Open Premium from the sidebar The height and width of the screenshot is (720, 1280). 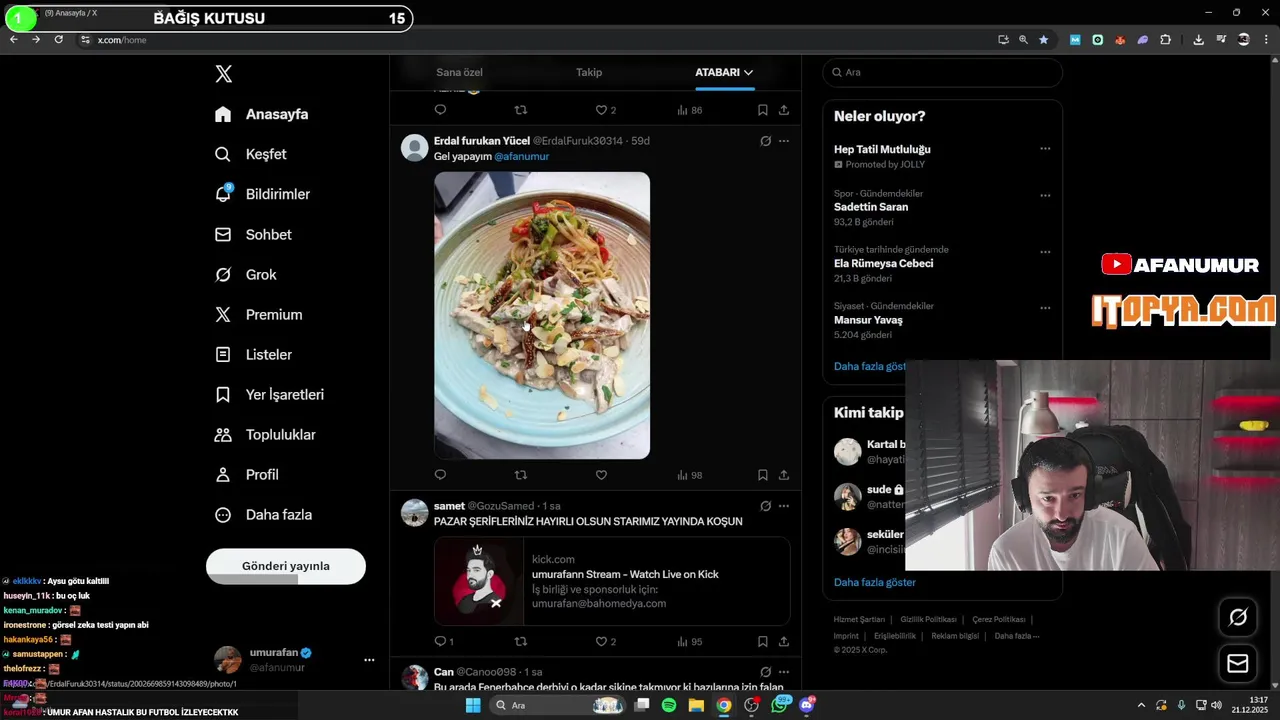point(258,314)
